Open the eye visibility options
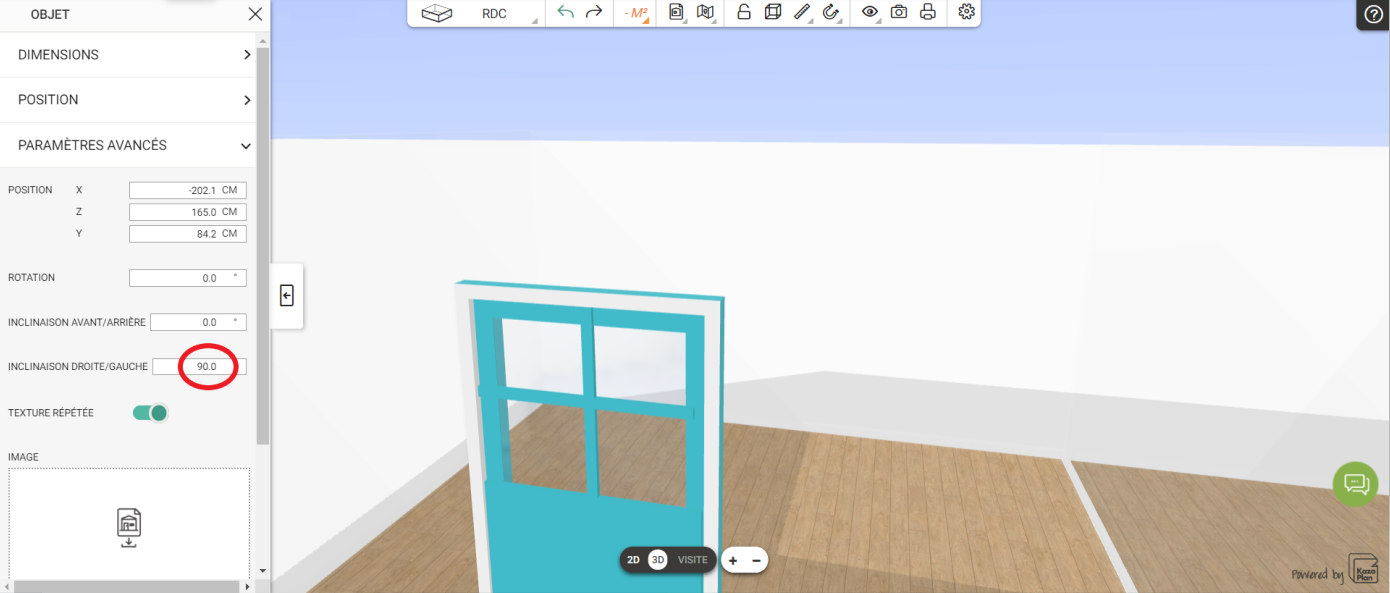This screenshot has height=593, width=1390. point(870,12)
